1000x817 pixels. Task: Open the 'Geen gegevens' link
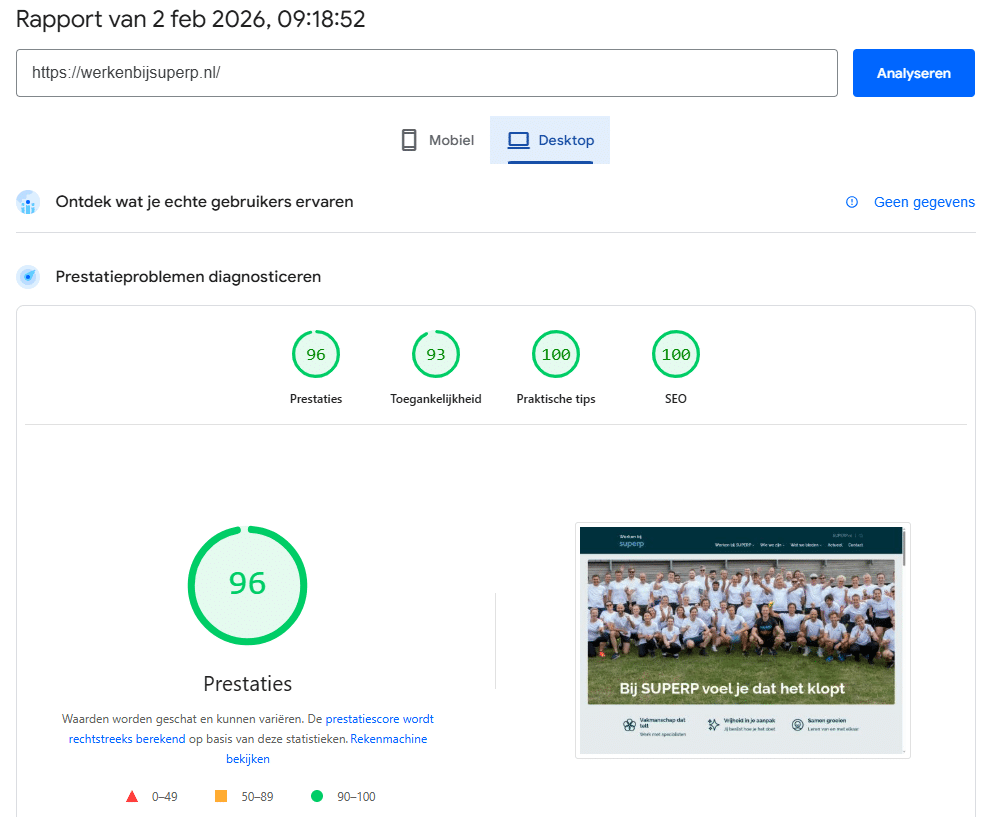point(924,202)
